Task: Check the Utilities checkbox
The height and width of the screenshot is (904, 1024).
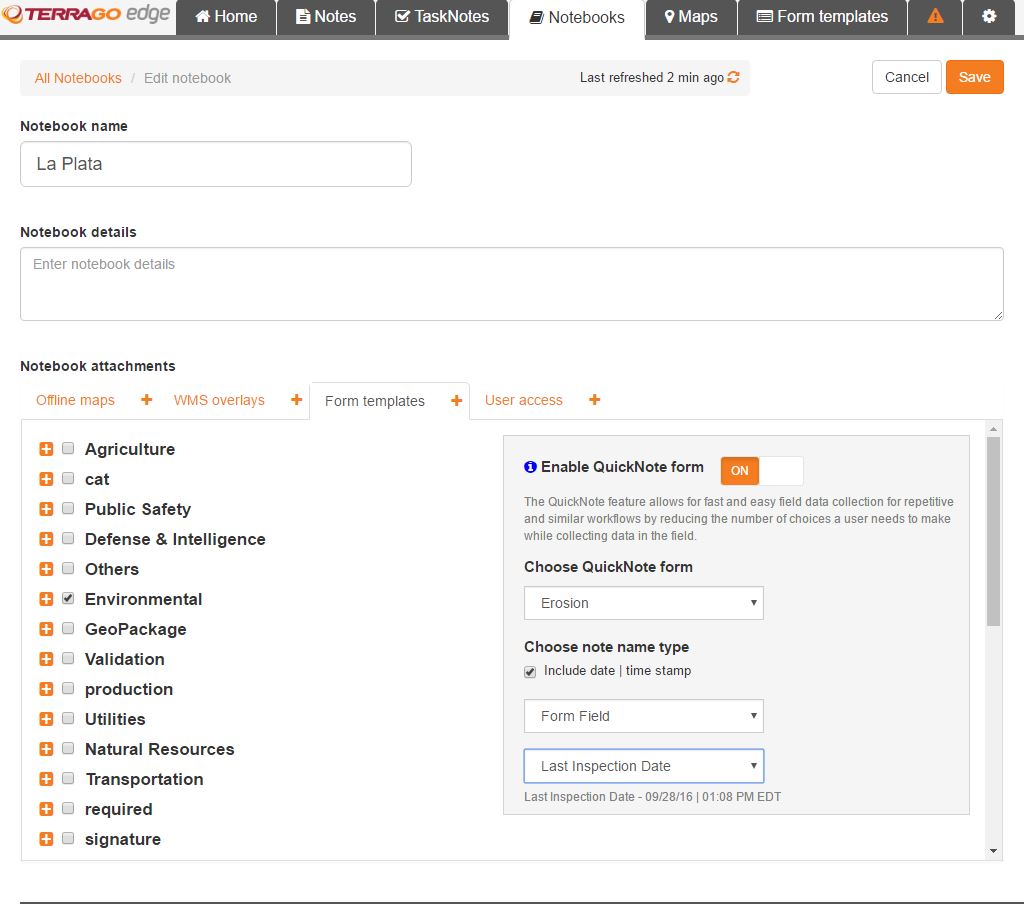Action: 68,718
